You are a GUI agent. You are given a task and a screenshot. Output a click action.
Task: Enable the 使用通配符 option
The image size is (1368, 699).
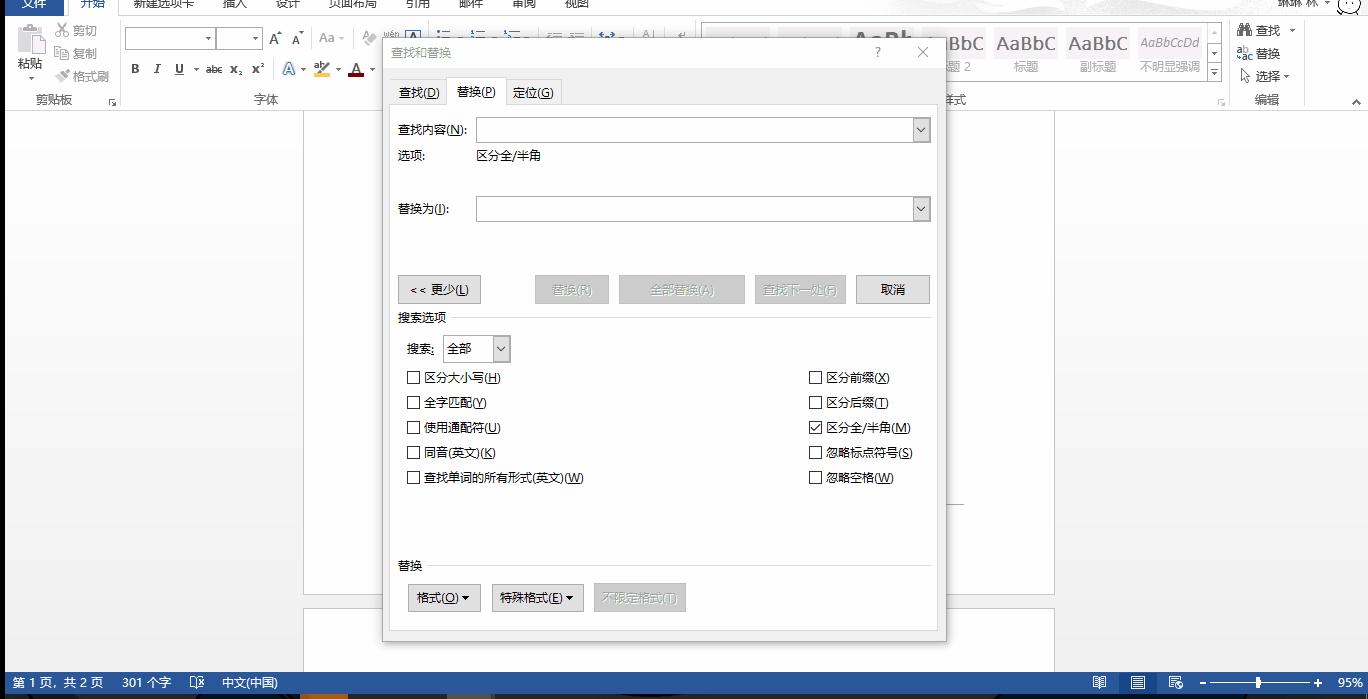point(414,427)
